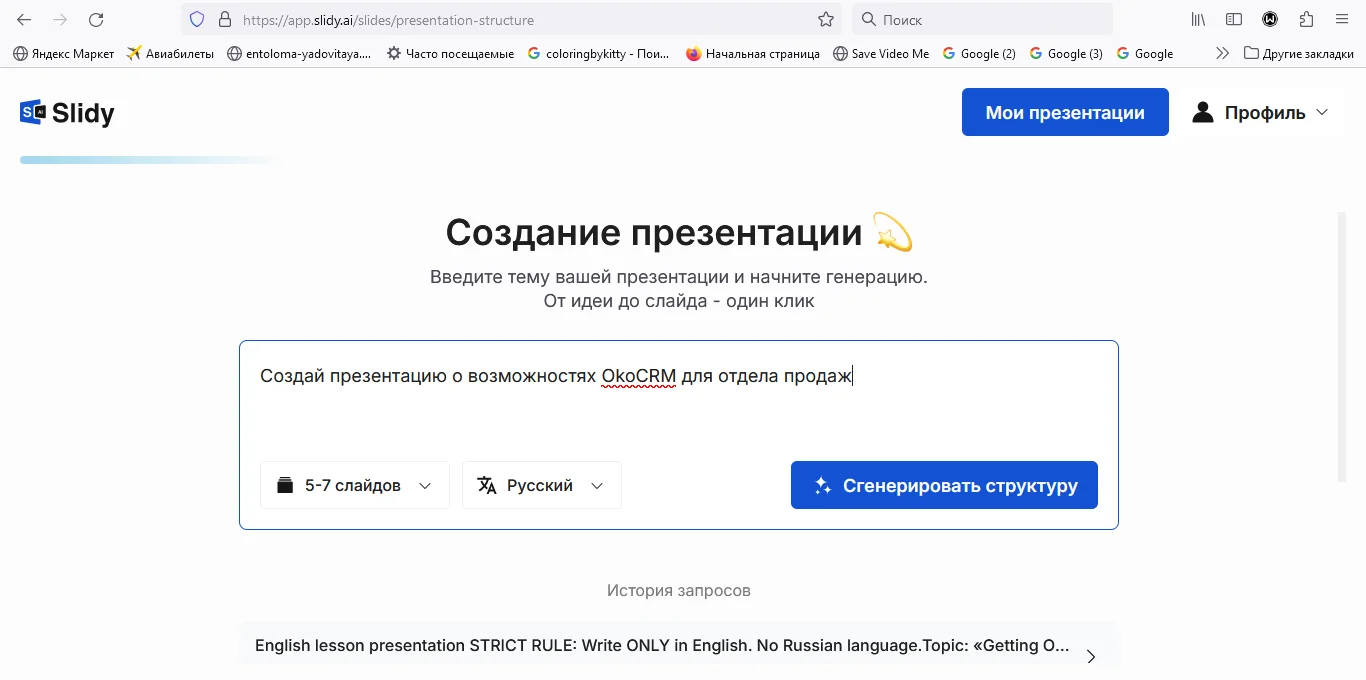Open the Яндекс Маркет bookmark
Viewport: 1366px width, 680px height.
[63, 53]
